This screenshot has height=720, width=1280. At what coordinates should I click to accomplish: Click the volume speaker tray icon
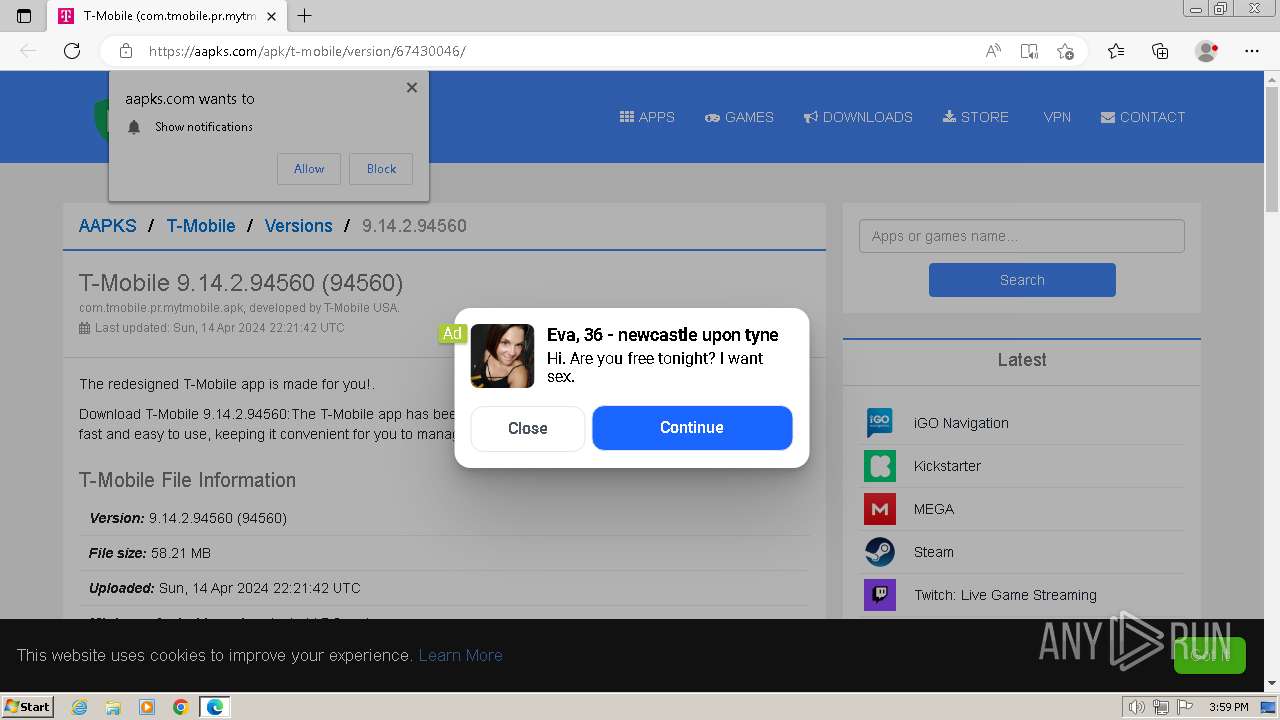[1137, 707]
